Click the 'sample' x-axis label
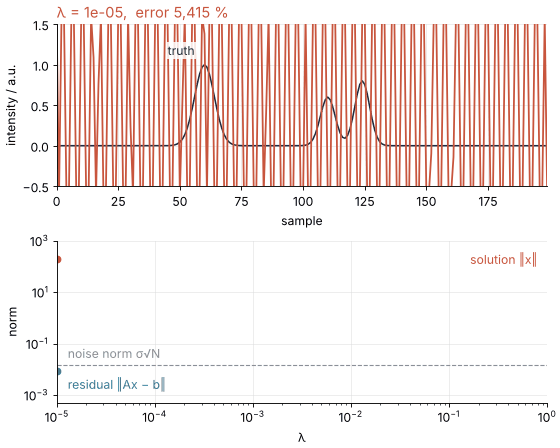Screen dimensions: 560x448 tap(302, 221)
